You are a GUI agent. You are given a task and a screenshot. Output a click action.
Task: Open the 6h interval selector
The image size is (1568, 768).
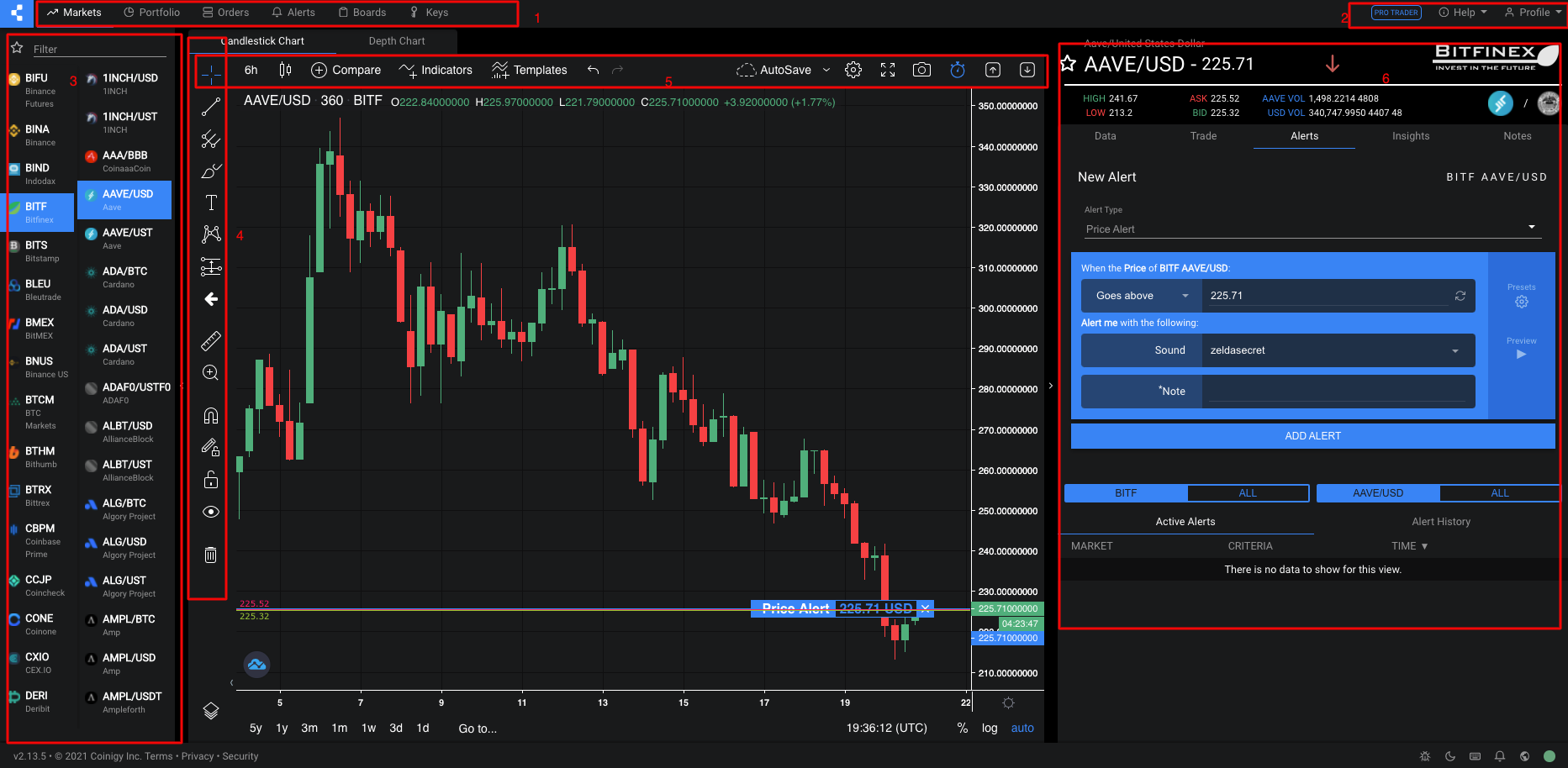pos(251,70)
